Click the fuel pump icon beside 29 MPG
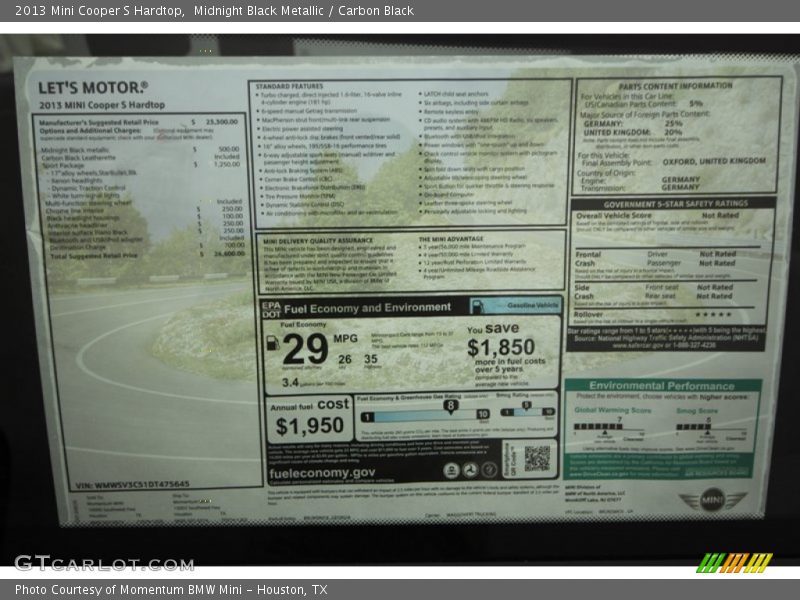Image resolution: width=800 pixels, height=600 pixels. 272,343
